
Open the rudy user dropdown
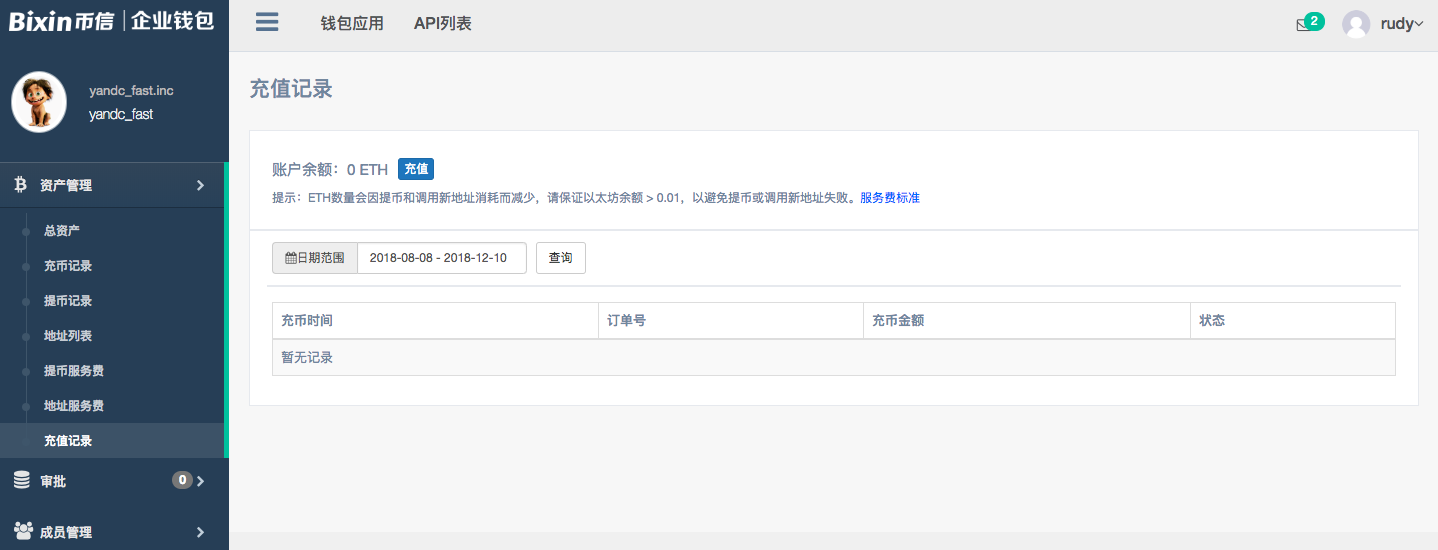pos(1402,24)
